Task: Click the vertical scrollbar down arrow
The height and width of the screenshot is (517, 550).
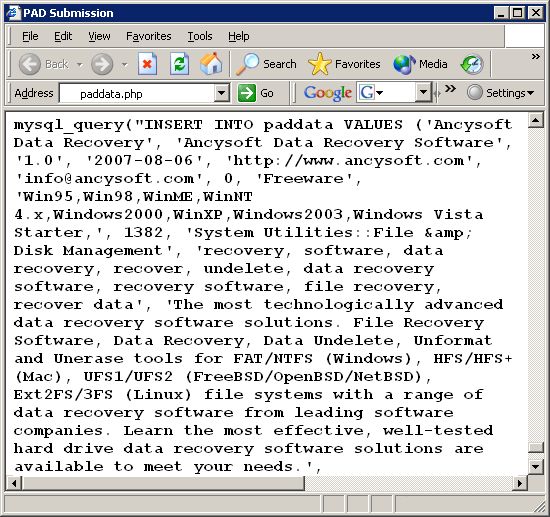Action: pyautogui.click(x=536, y=467)
